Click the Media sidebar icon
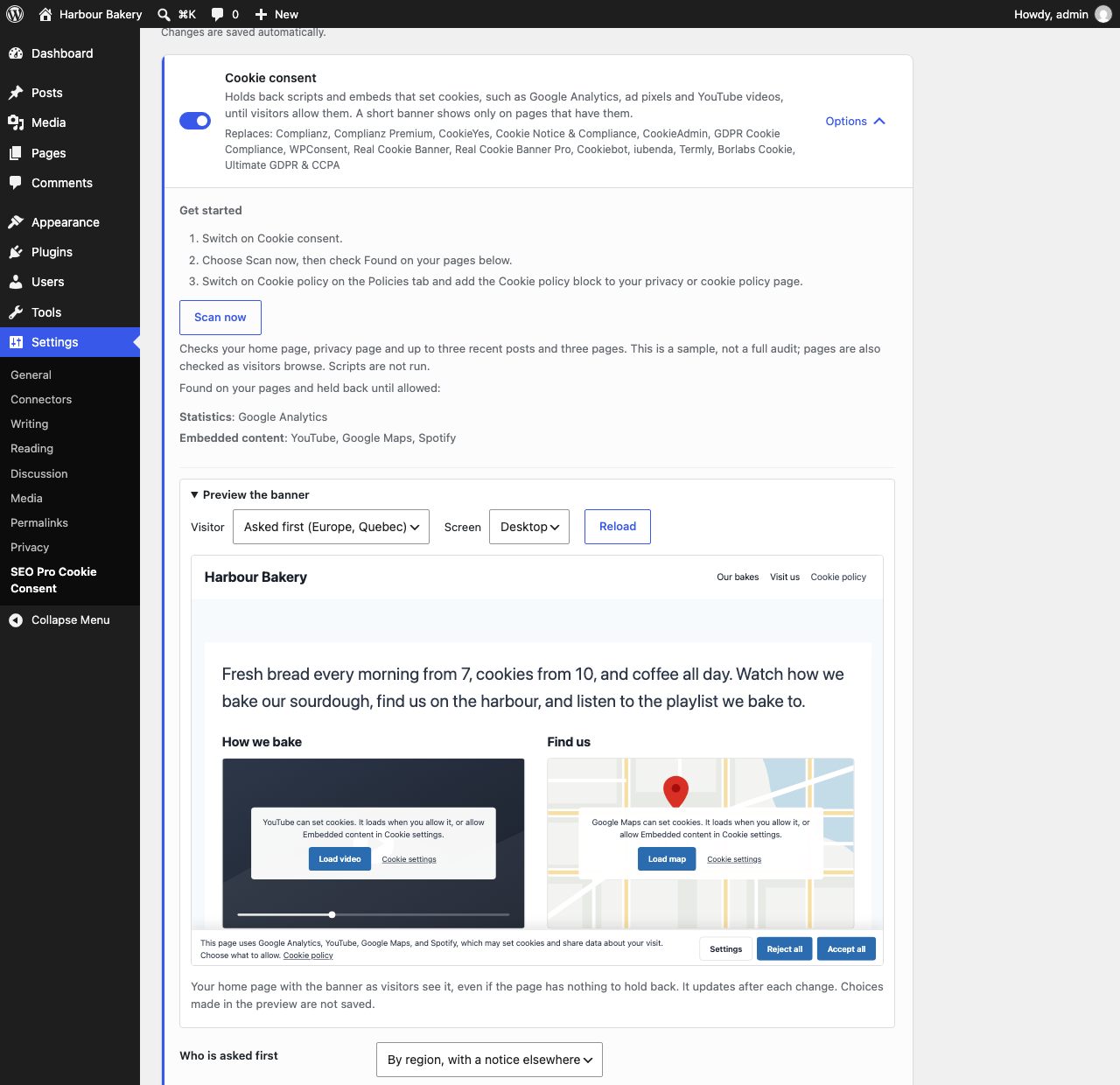The image size is (1120, 1085). pos(16,122)
